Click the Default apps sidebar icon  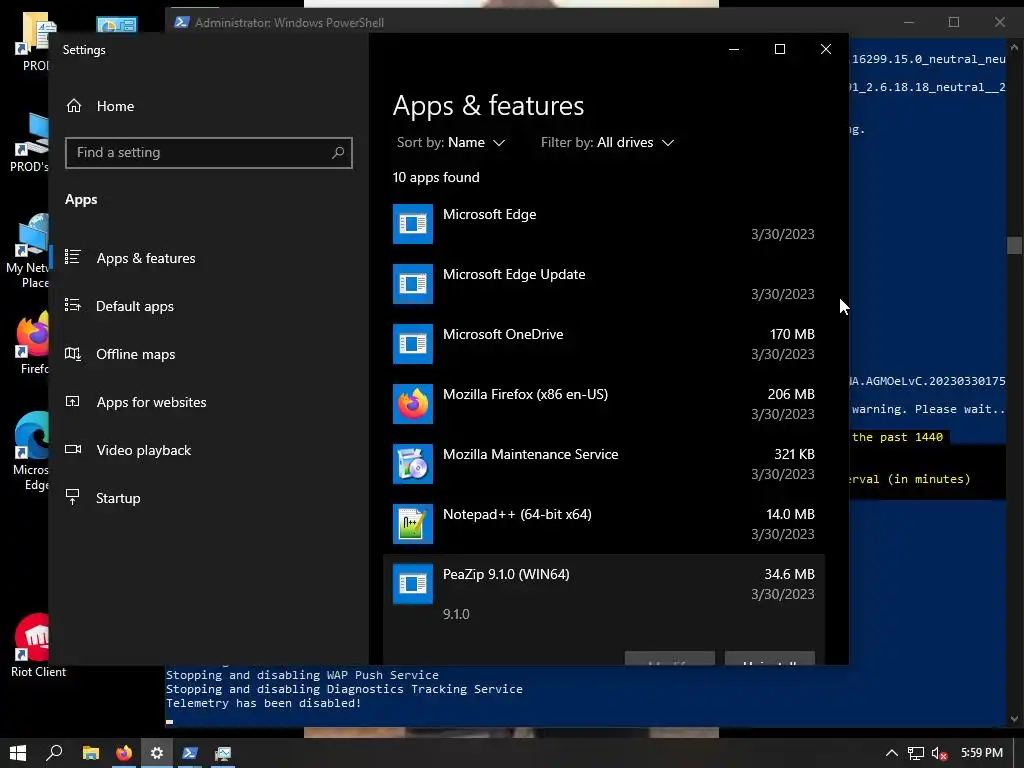click(x=73, y=305)
